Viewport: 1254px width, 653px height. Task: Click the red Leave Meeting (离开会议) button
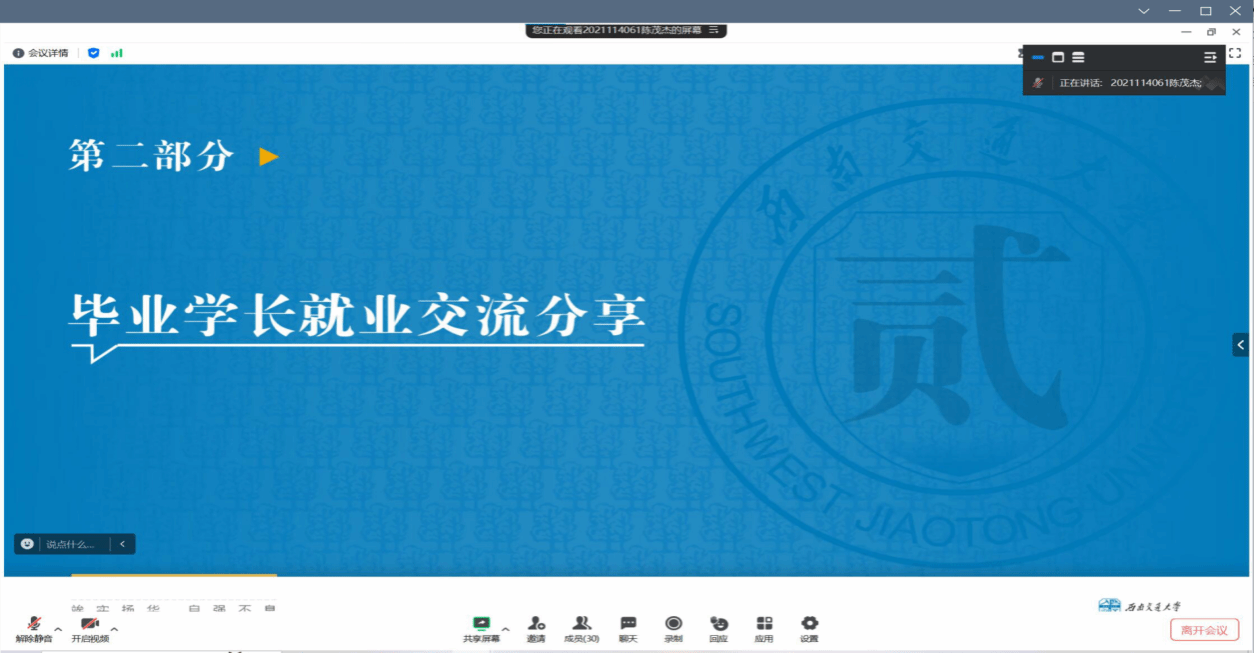click(x=1204, y=630)
